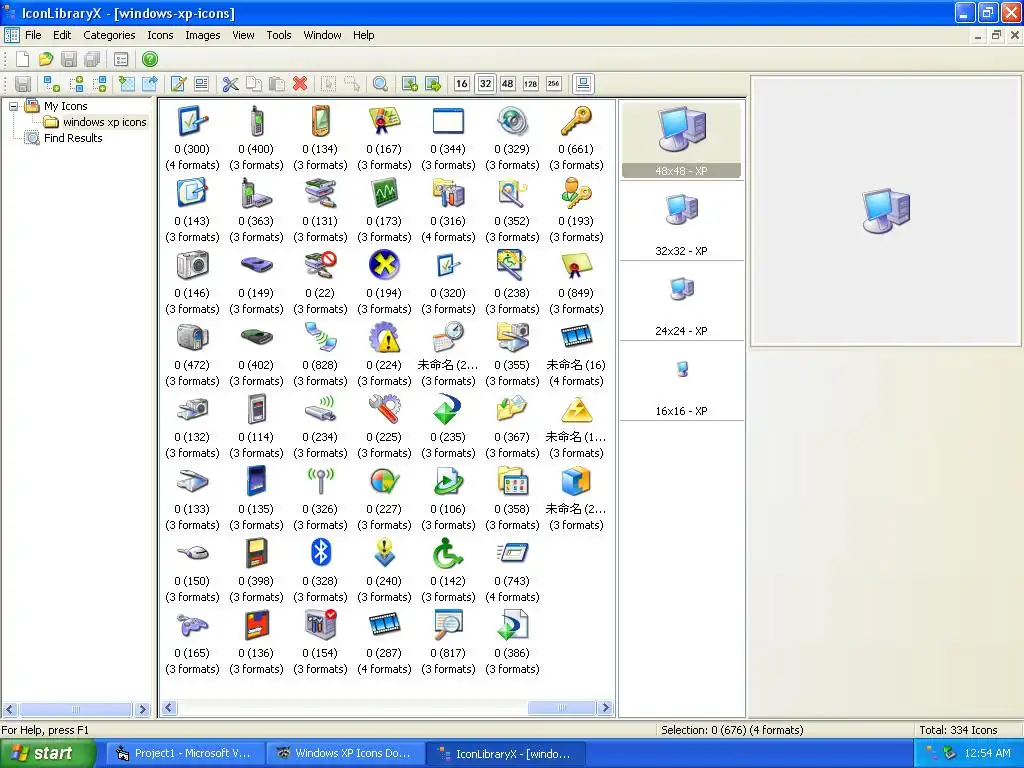Toggle the preview pane toolbar button
This screenshot has width=1024, height=768.
click(x=583, y=84)
